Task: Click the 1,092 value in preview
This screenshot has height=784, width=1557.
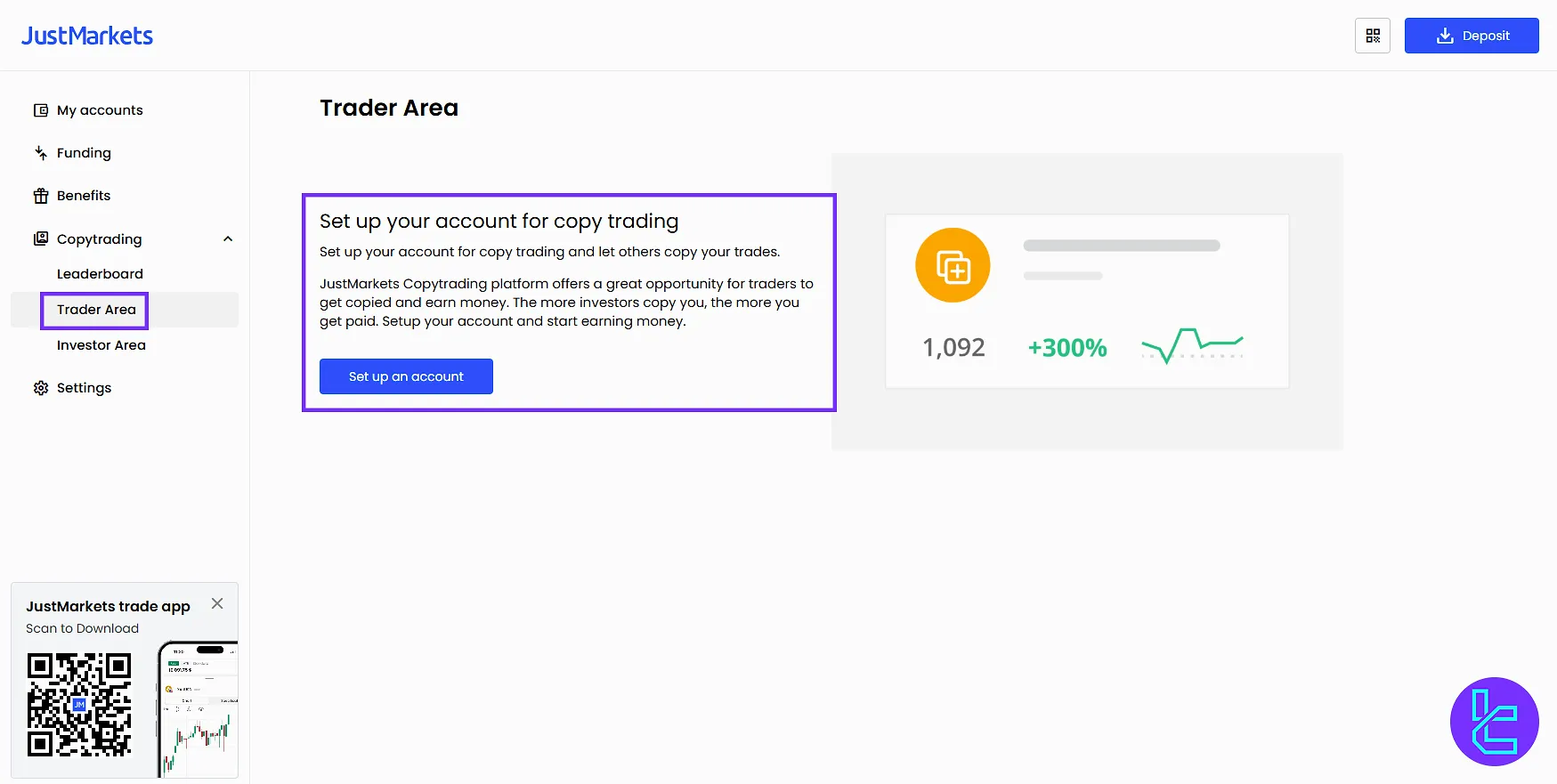Action: 953,347
